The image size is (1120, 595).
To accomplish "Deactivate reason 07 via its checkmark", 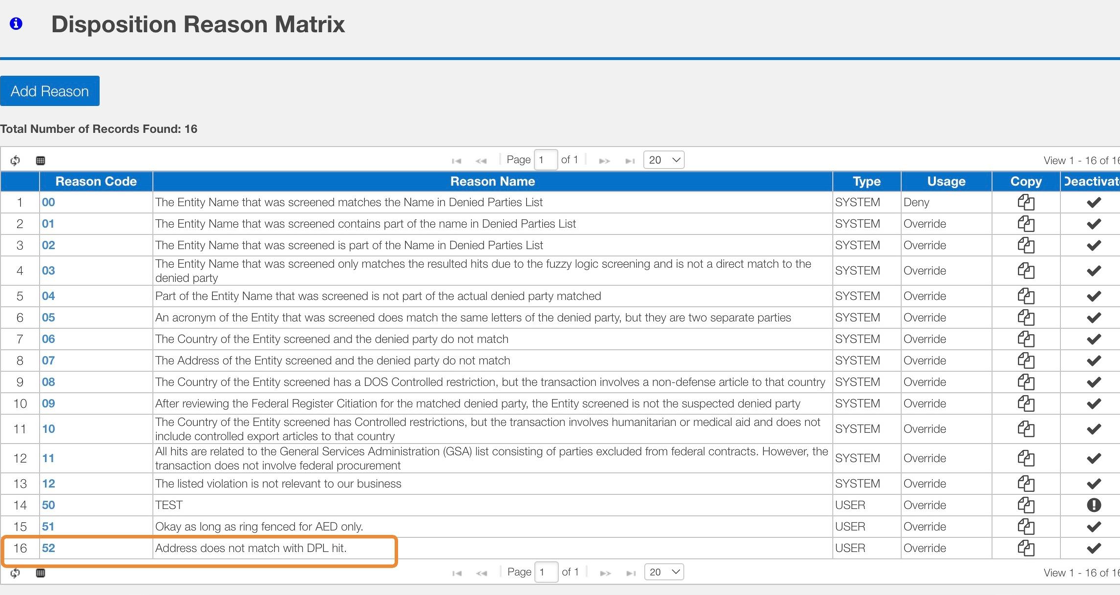I will [x=1094, y=361].
